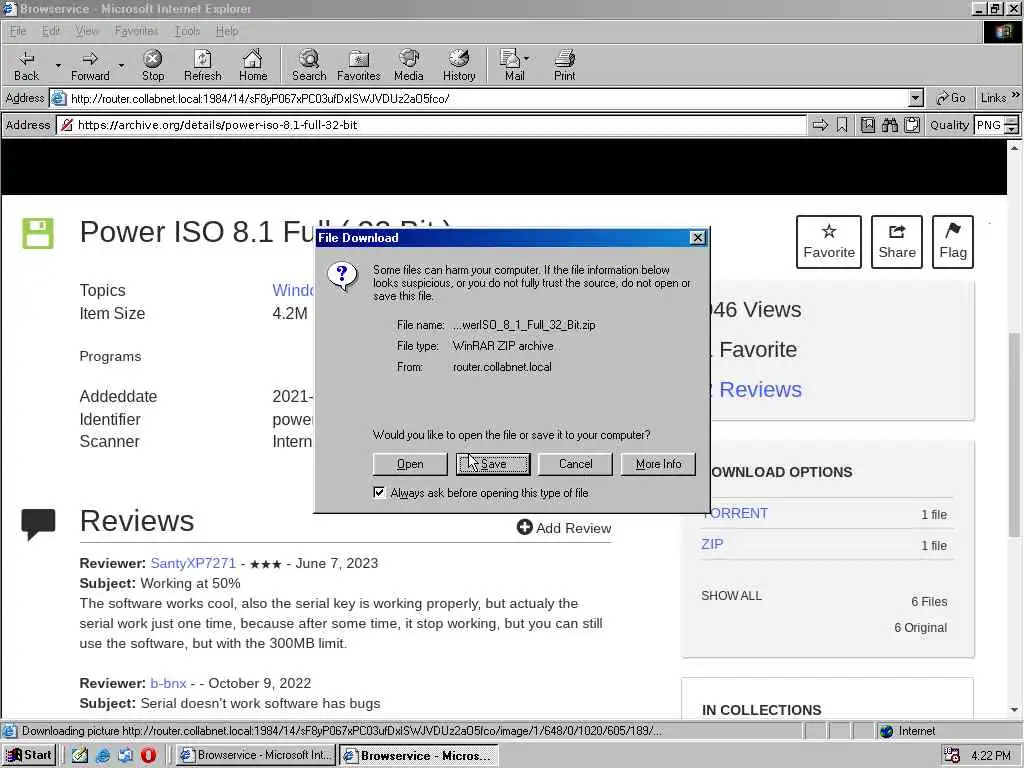Open the Tools menu
The image size is (1024, 768).
187,31
